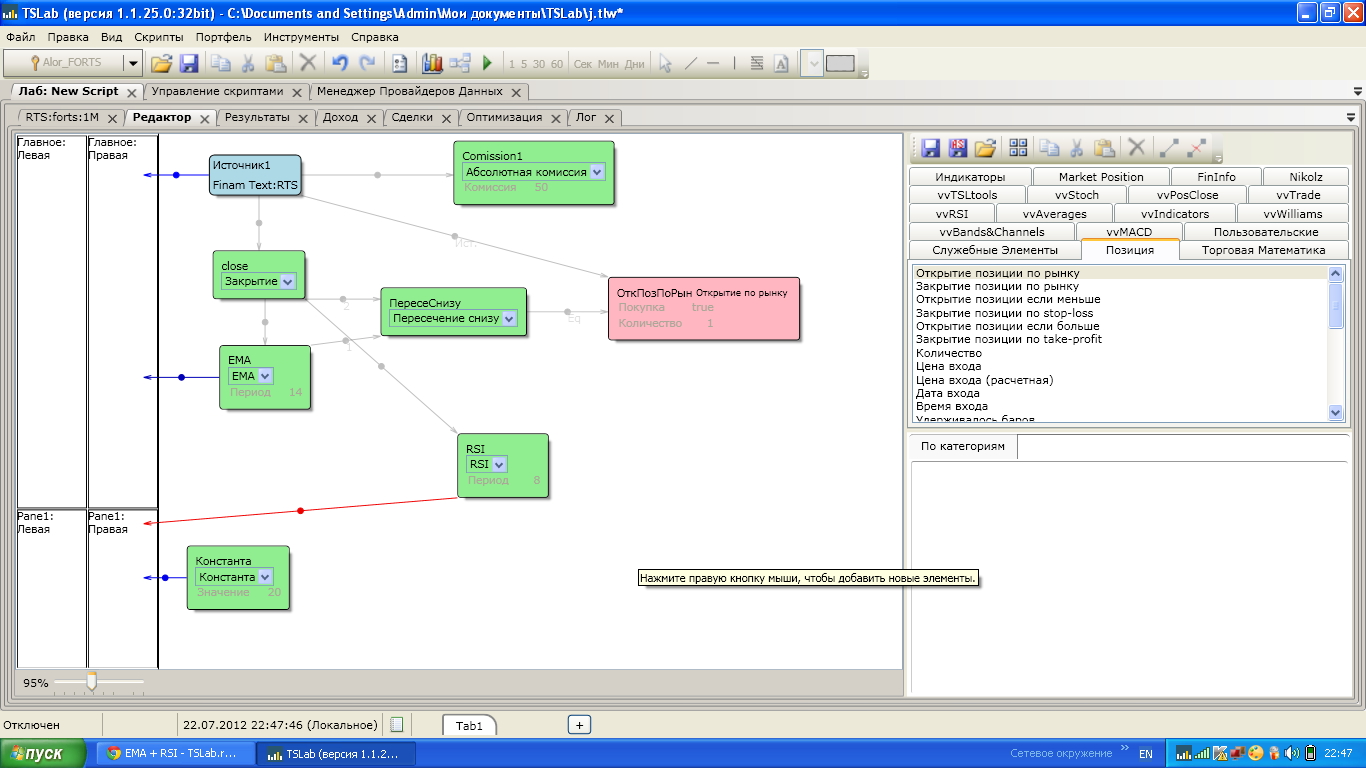This screenshot has width=1366, height=768.
Task: Click the Delete X icon in main toolbar
Action: tap(308, 63)
